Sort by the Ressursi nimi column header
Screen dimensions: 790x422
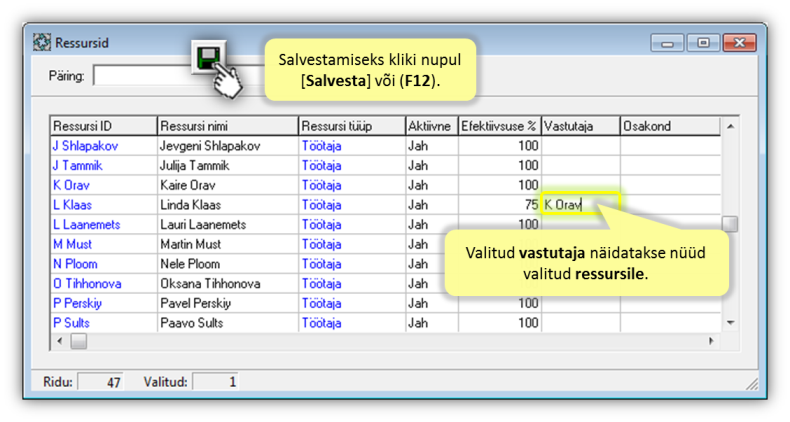(x=228, y=126)
